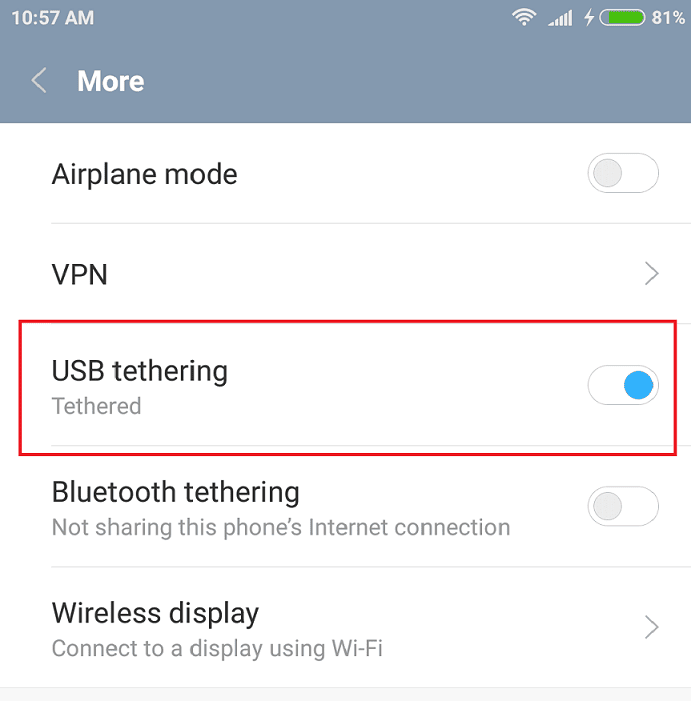The width and height of the screenshot is (691, 701).
Task: Tap the Connect to a display subtitle
Action: (217, 648)
